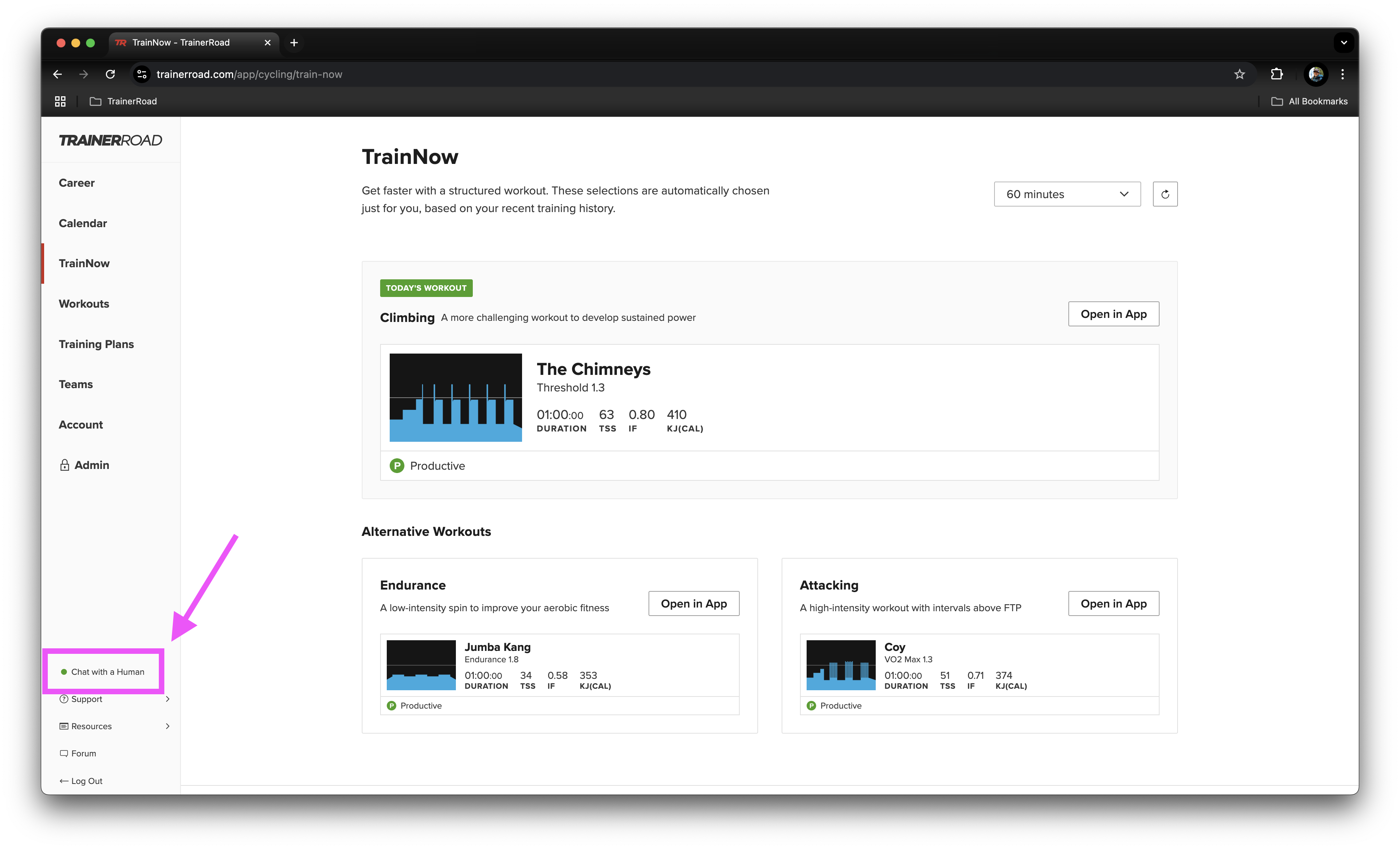The image size is (1400, 849).
Task: Click Coy's 374 kJ value
Action: pos(1003,675)
